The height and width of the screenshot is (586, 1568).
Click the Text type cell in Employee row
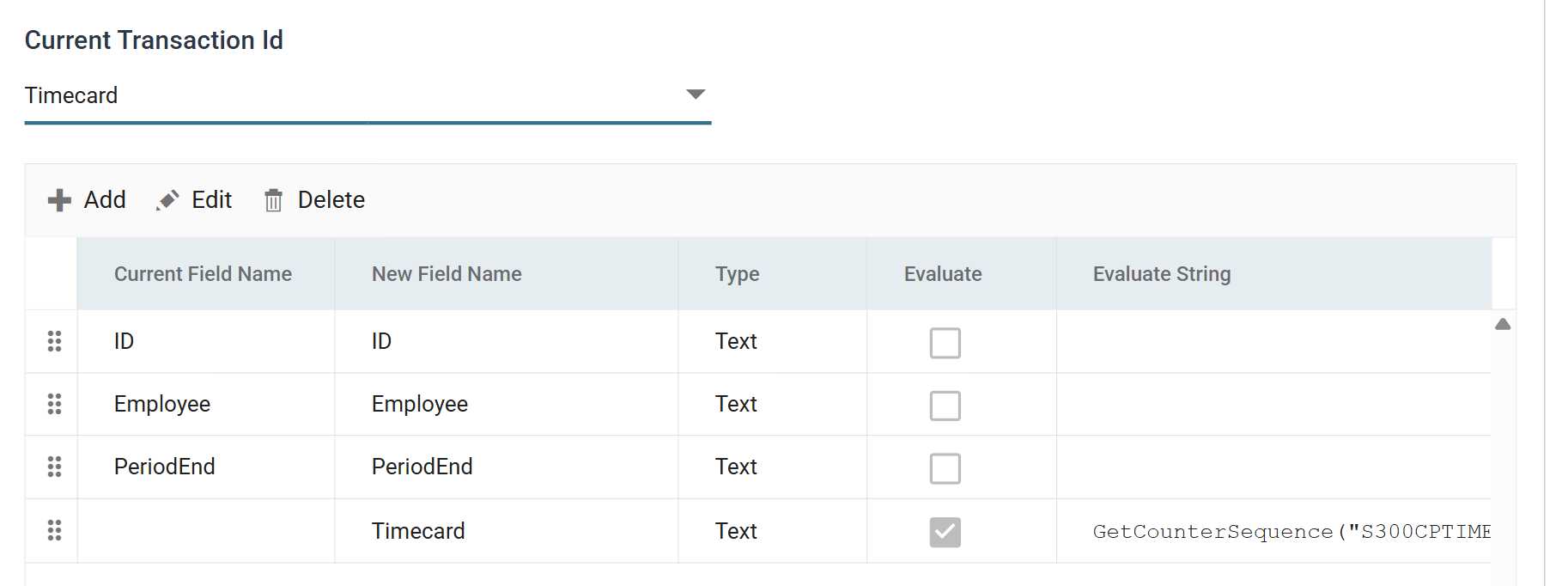pyautogui.click(x=773, y=404)
